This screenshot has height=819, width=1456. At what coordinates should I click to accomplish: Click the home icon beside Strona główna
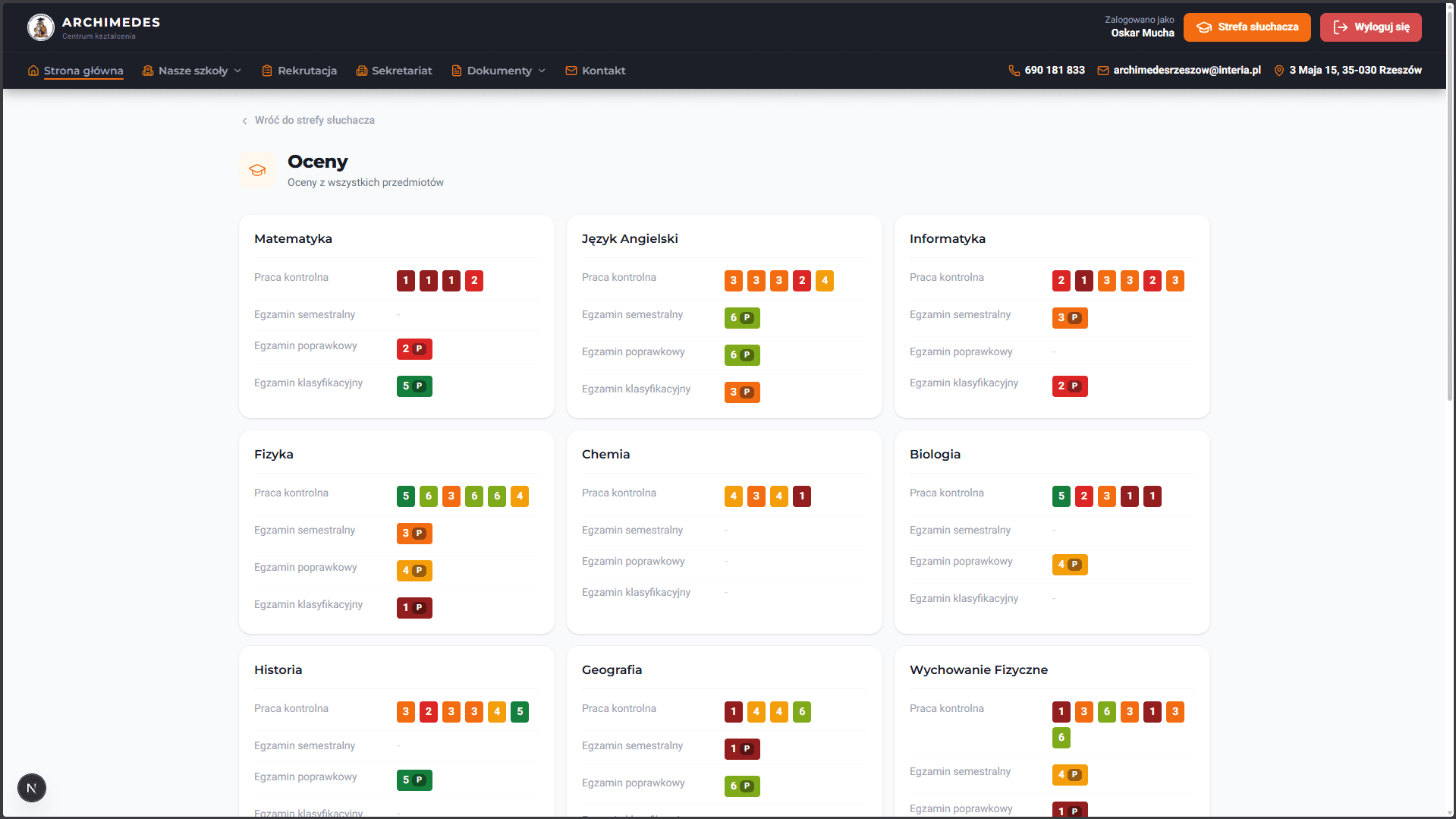coord(33,71)
